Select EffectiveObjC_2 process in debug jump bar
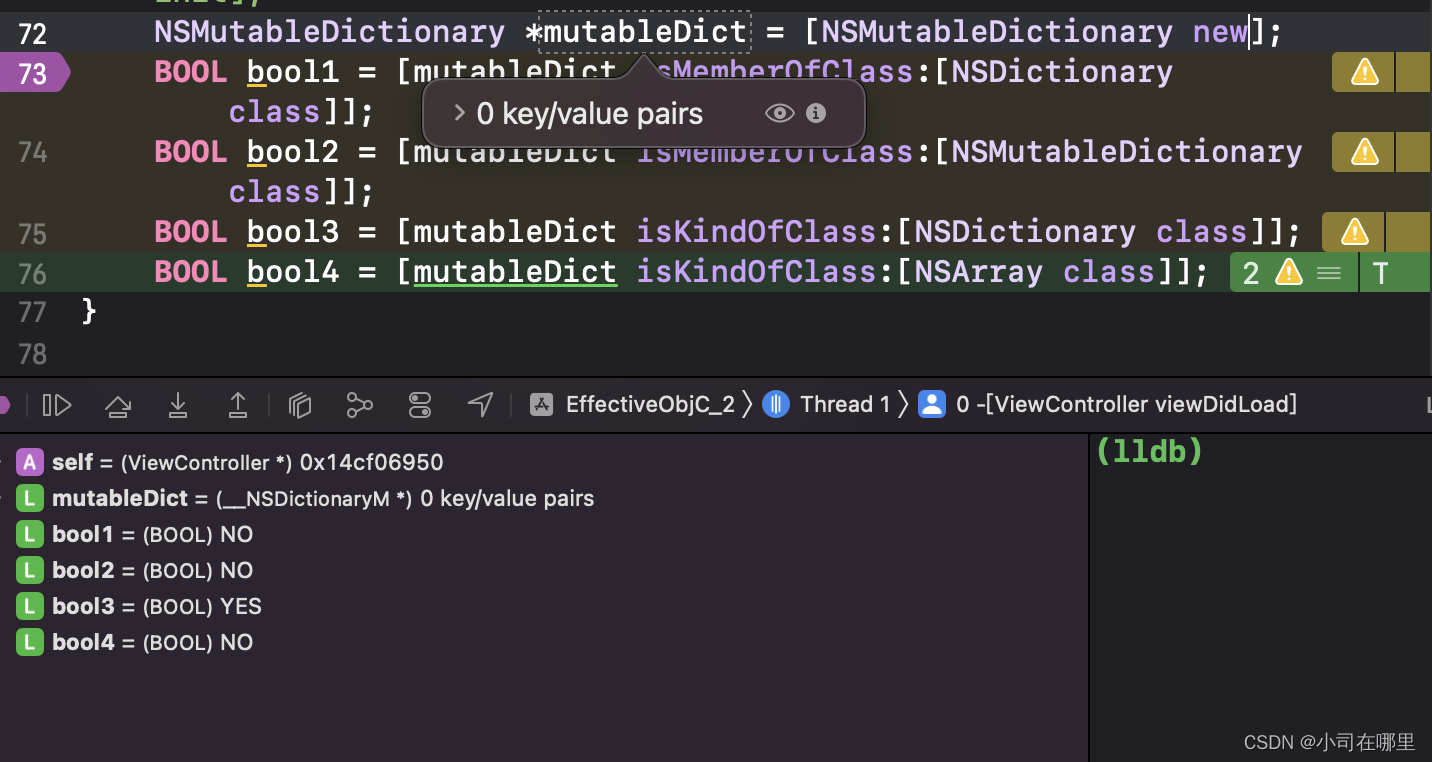Viewport: 1432px width, 762px height. pos(650,405)
